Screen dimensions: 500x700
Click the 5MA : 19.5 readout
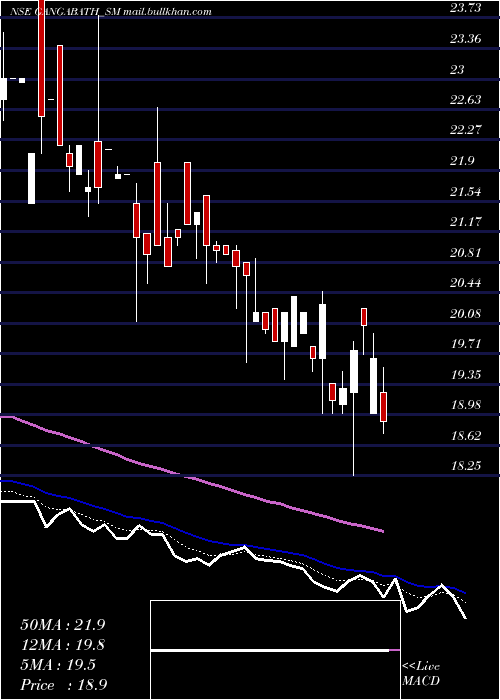[x=58, y=665]
